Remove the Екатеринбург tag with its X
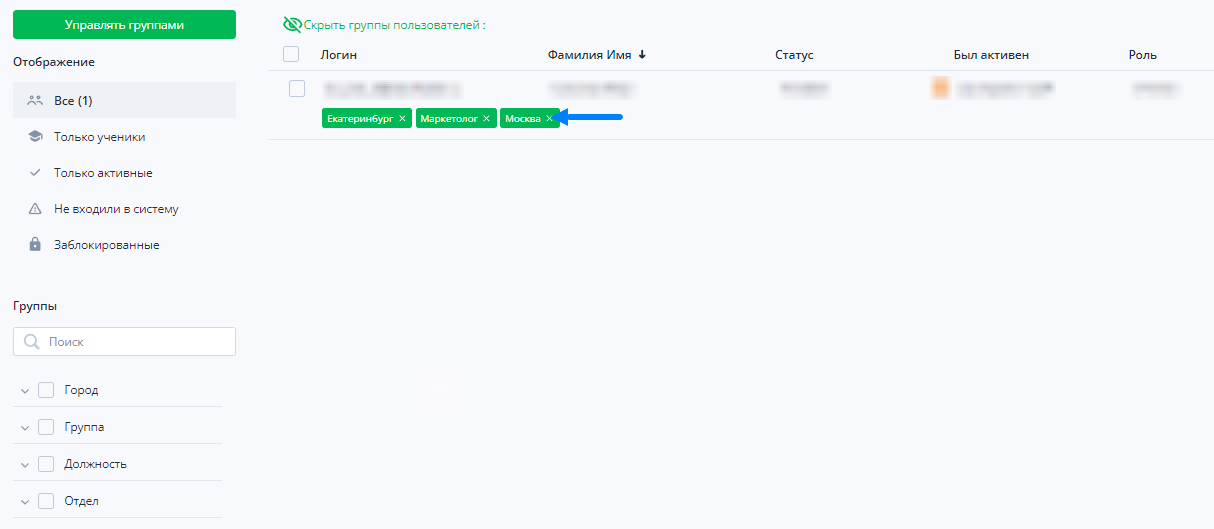The width and height of the screenshot is (1214, 529). (x=403, y=119)
